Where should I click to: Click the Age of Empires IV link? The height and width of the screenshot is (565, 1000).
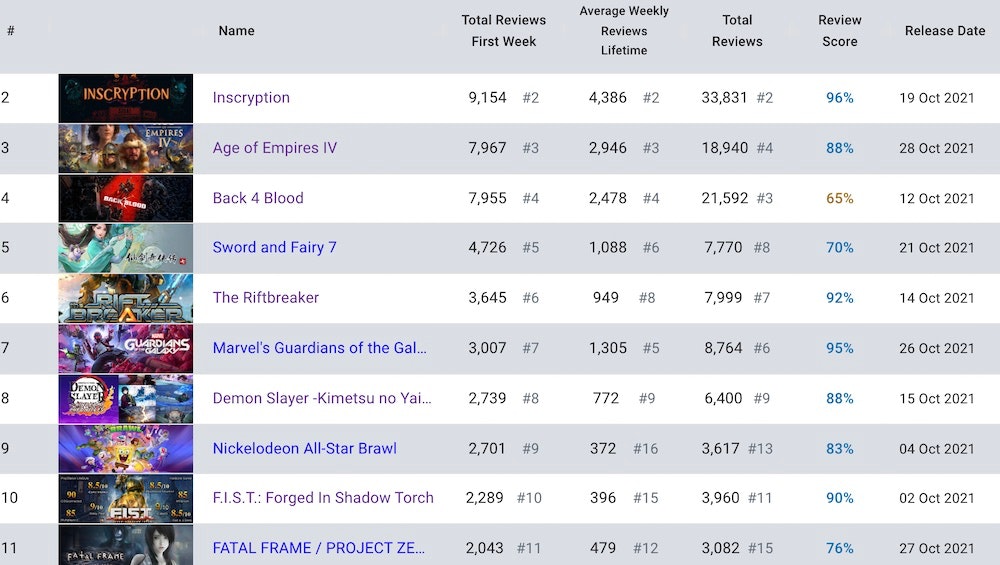[x=275, y=148]
